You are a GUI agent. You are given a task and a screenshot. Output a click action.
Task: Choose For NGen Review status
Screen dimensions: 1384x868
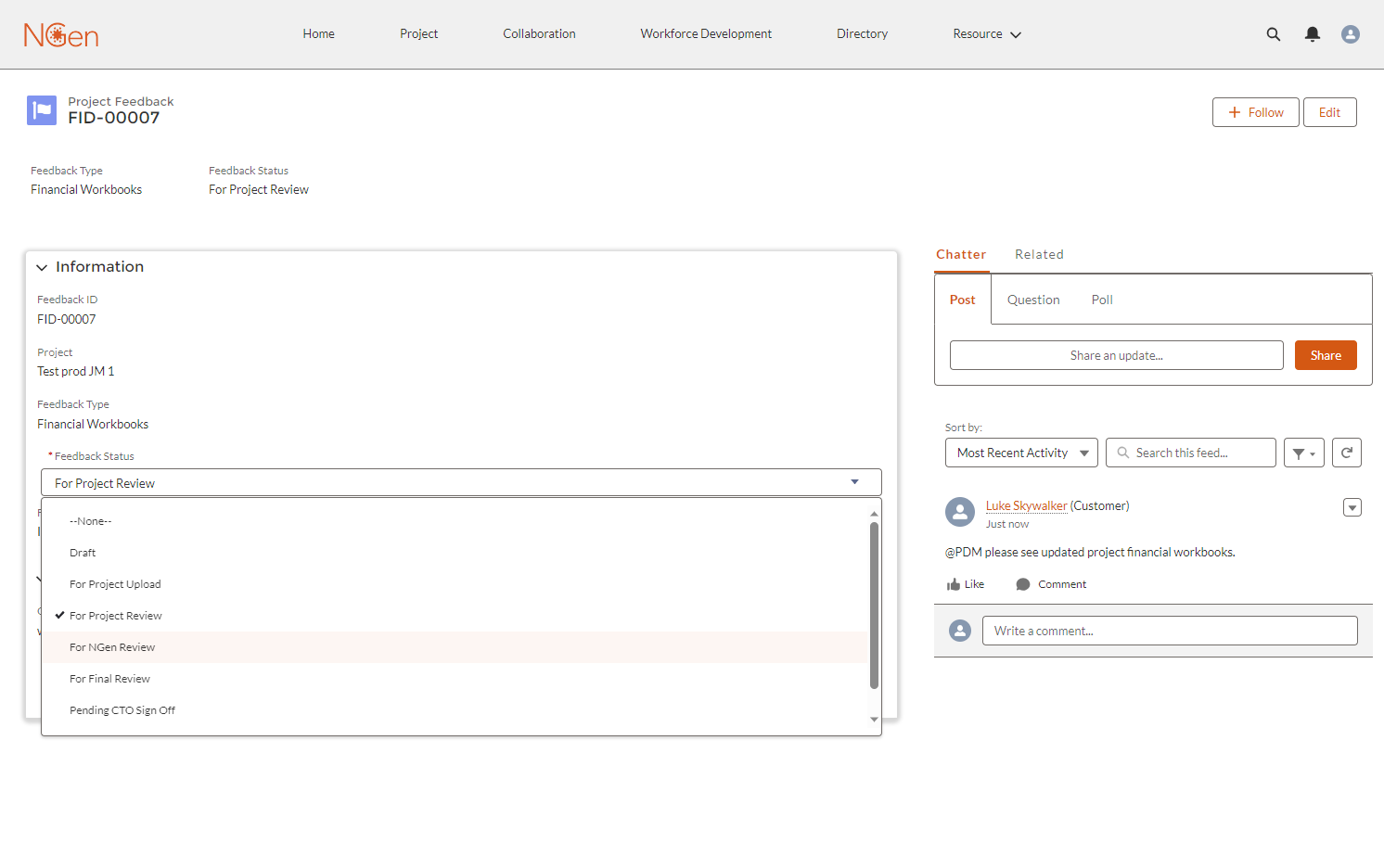455,647
